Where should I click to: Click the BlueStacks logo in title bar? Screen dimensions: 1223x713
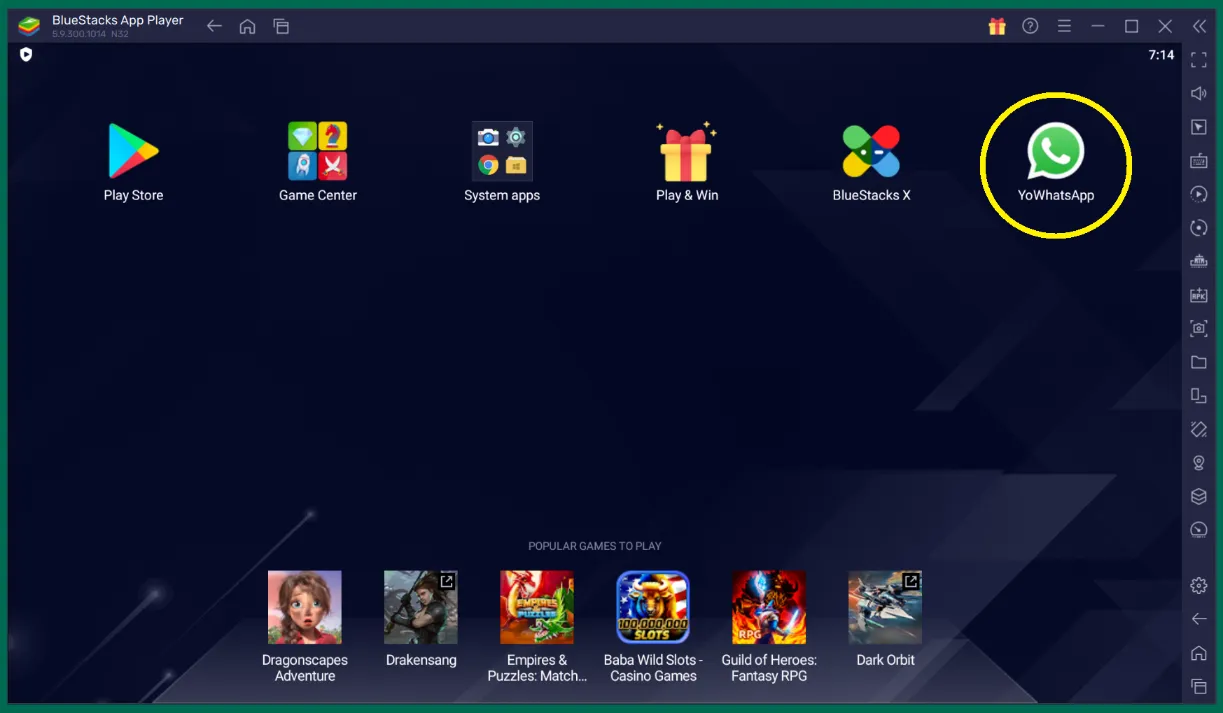point(30,26)
